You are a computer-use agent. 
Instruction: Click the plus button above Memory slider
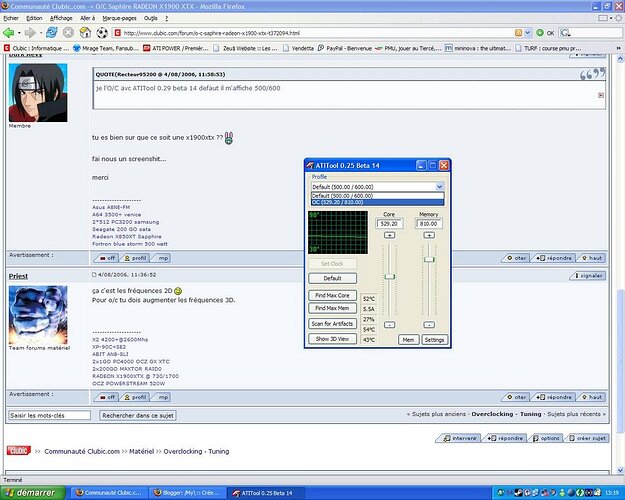tap(429, 236)
